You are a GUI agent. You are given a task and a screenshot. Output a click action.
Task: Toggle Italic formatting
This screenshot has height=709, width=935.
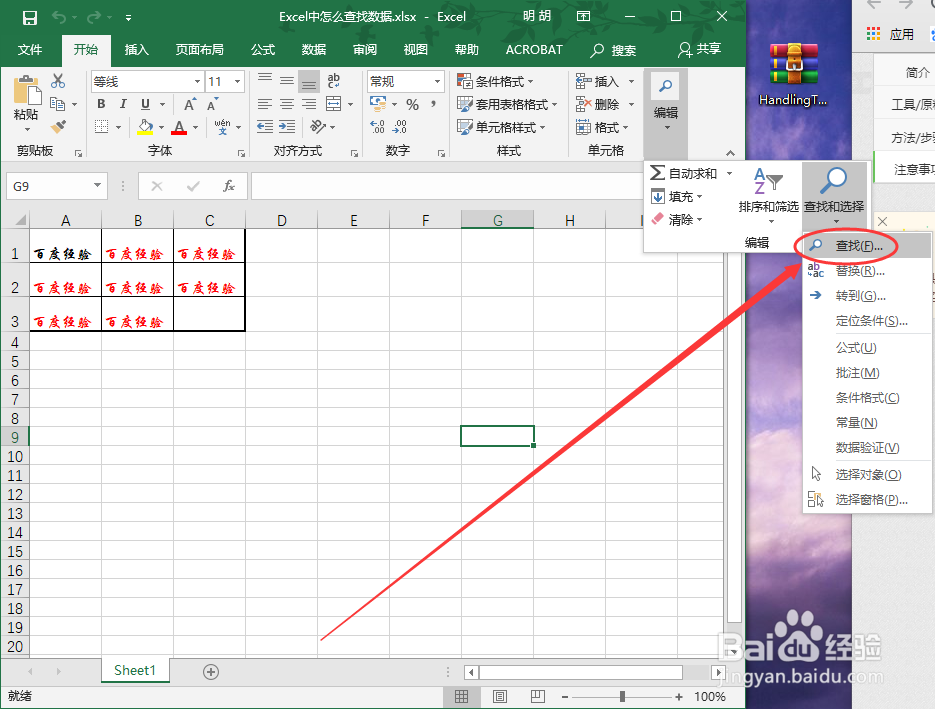point(123,104)
